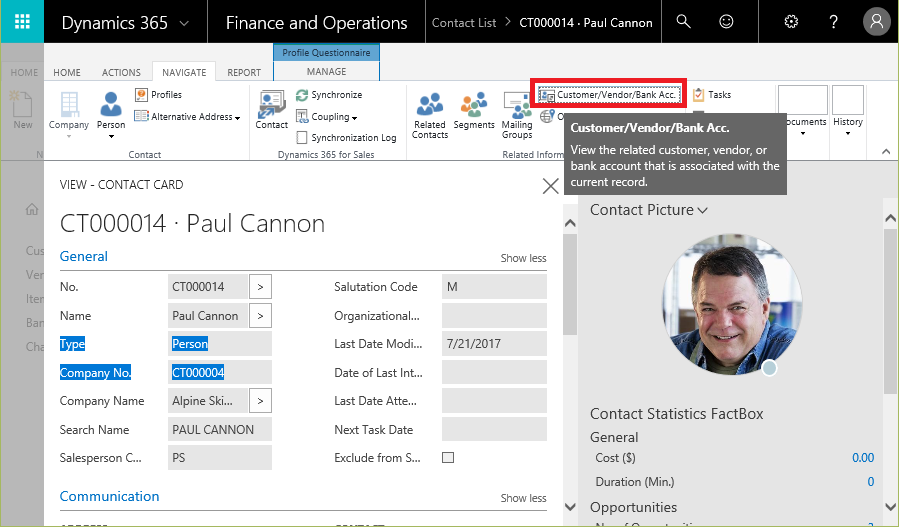This screenshot has height=527, width=899.
Task: Click the Salutation Code field
Action: coord(494,287)
